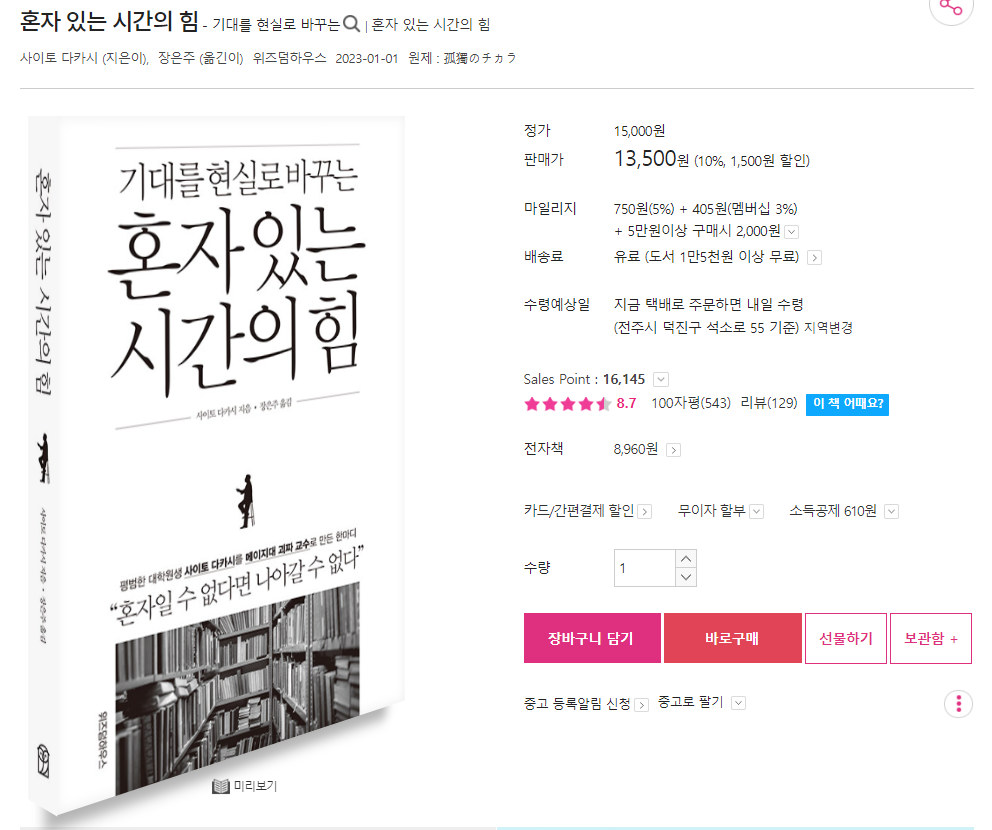Click the star rating icons
Screen dimensions: 992x830
tap(567, 404)
